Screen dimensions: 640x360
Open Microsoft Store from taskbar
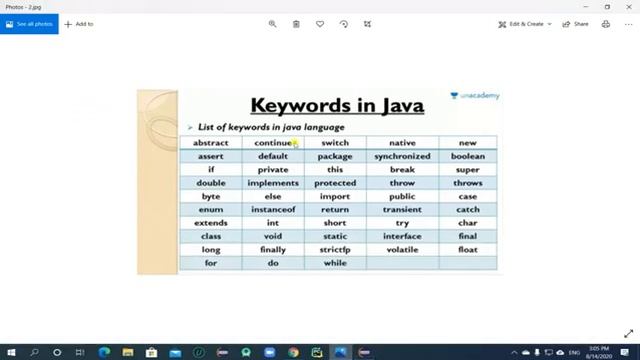(x=151, y=352)
